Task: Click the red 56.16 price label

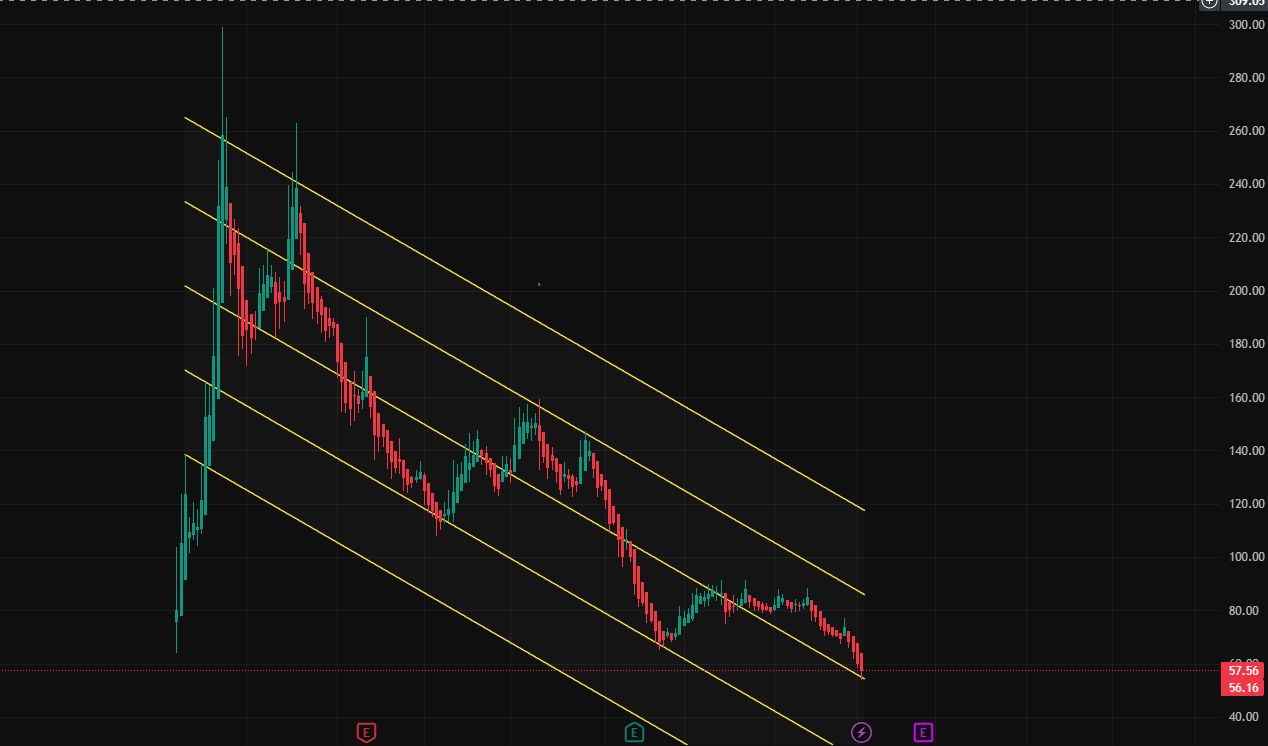Action: point(1243,687)
